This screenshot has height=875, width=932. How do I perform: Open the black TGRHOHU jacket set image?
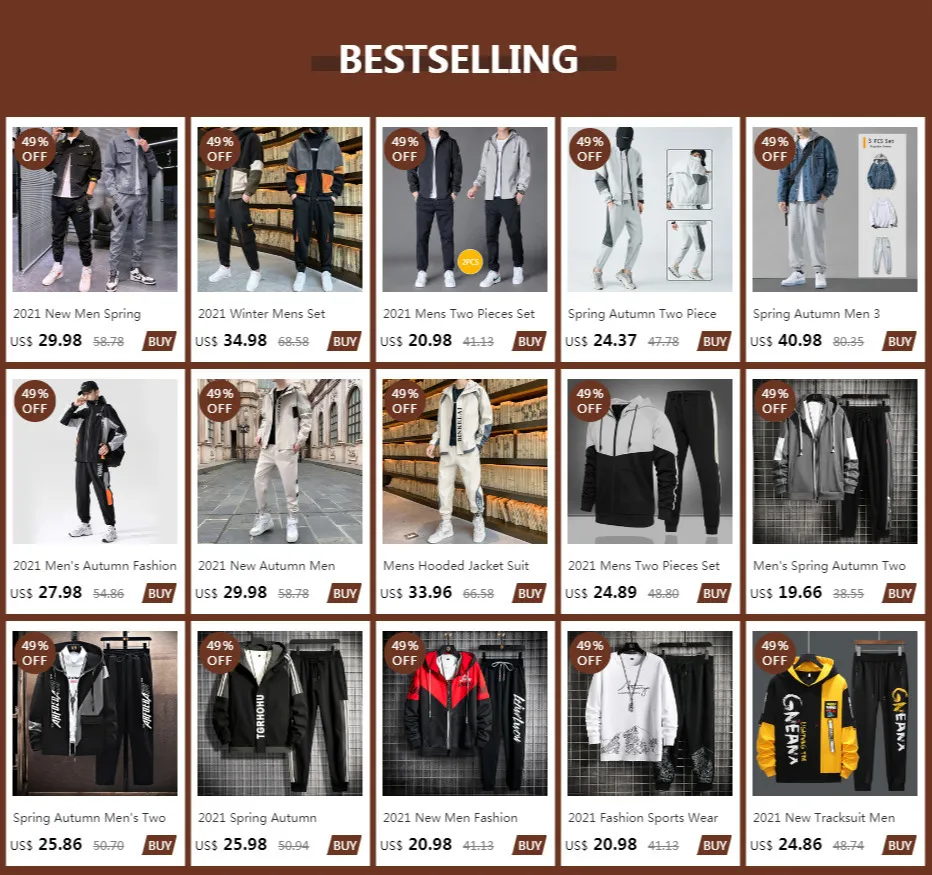tap(280, 713)
